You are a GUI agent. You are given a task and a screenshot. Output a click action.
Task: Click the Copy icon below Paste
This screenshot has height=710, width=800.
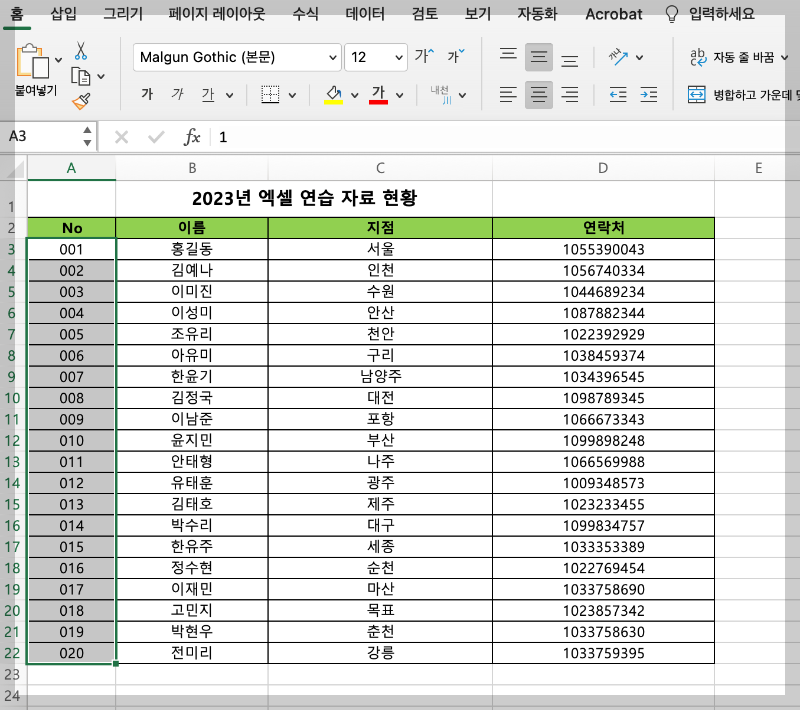click(x=82, y=78)
